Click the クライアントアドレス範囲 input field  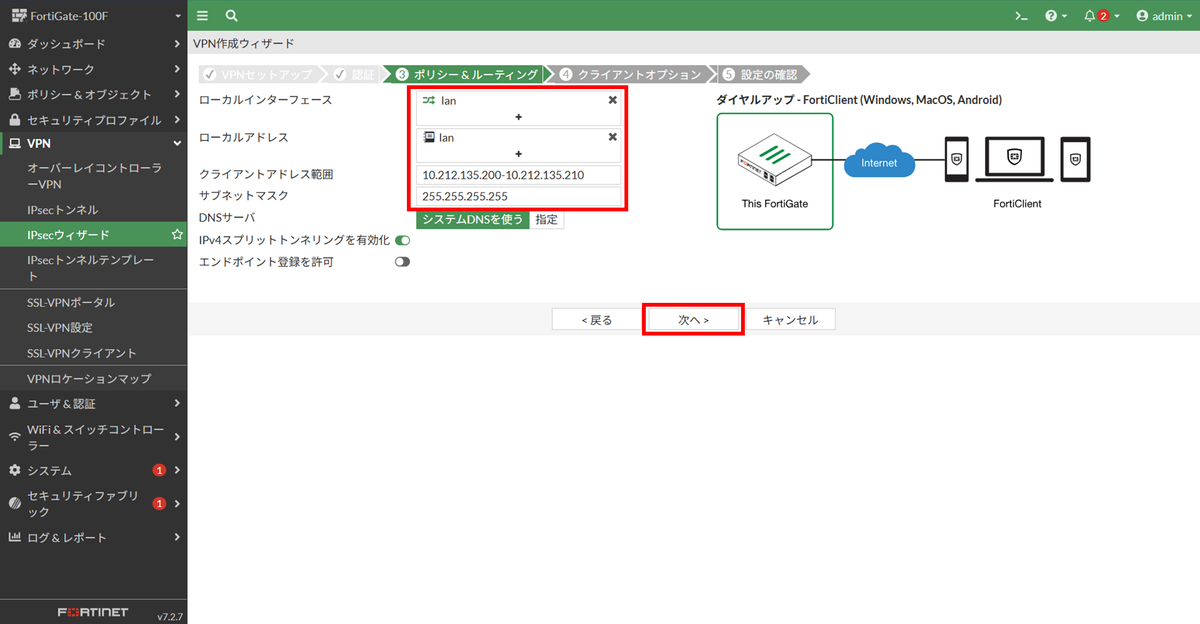click(x=519, y=175)
